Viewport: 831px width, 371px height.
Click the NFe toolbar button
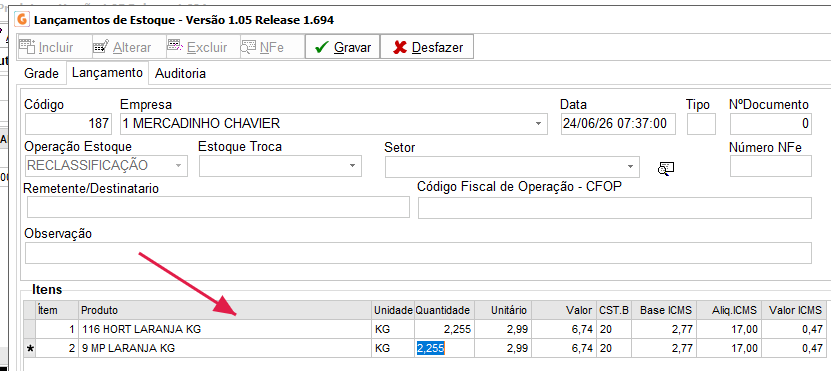point(272,47)
